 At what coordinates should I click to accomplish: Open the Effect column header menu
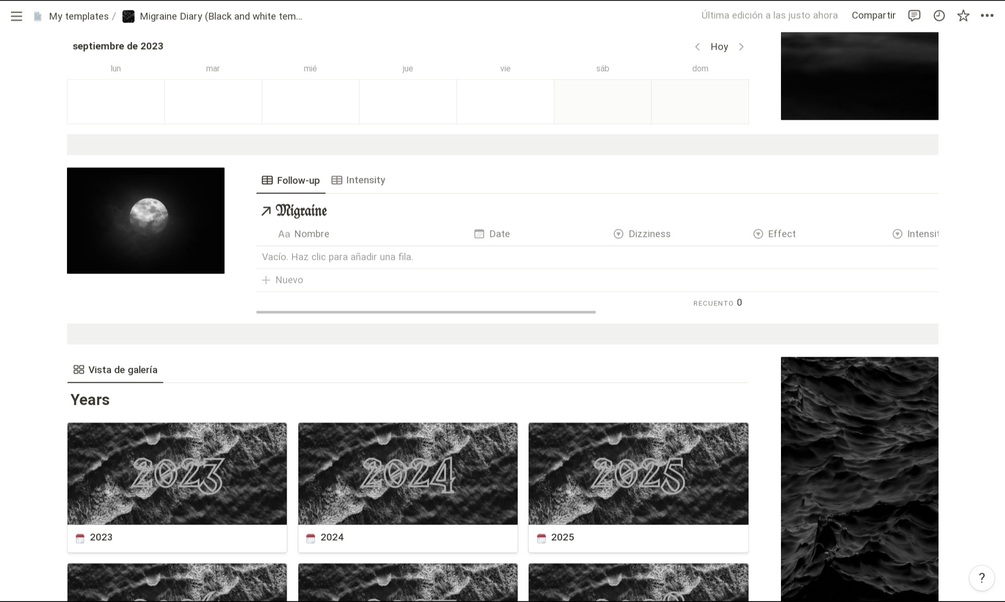pos(774,234)
